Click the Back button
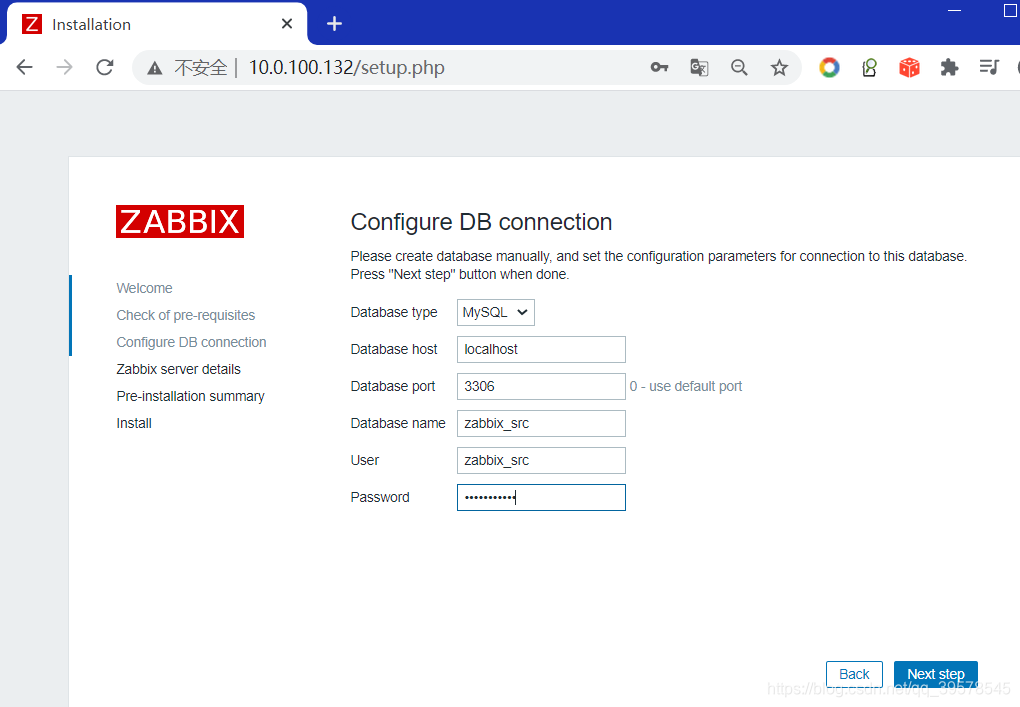This screenshot has width=1020, height=707. coord(854,674)
